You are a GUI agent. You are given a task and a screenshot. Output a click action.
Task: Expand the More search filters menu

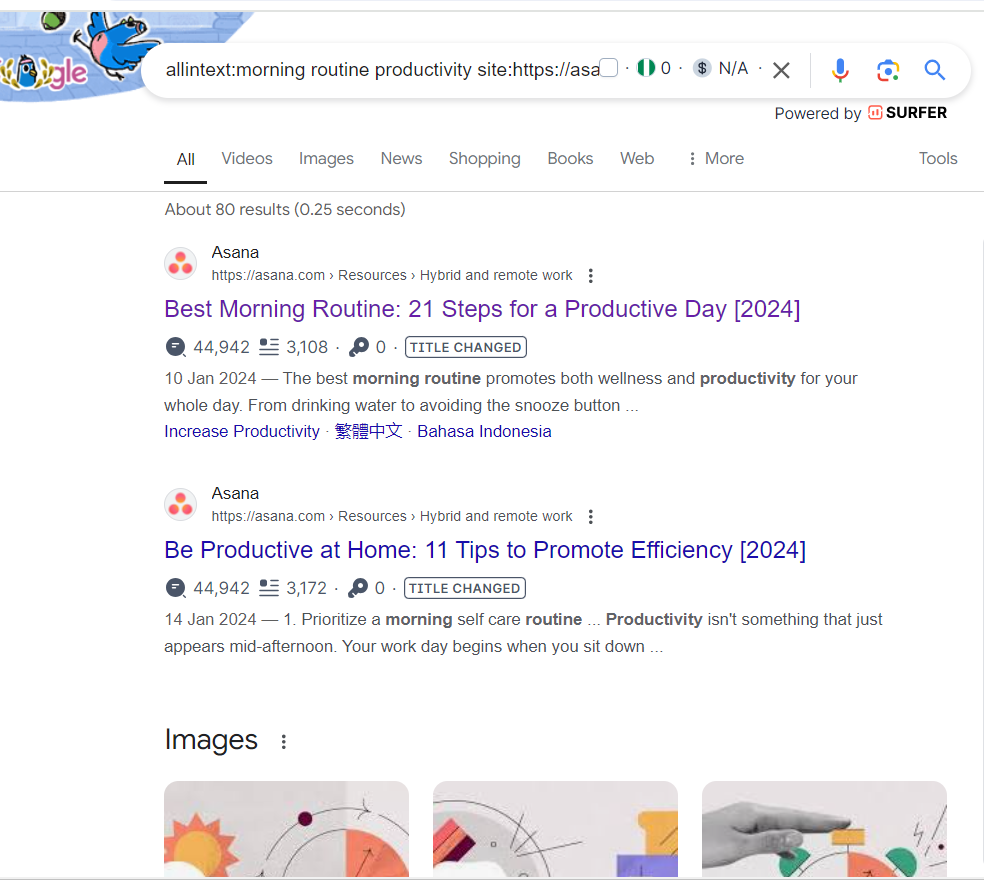tap(716, 159)
